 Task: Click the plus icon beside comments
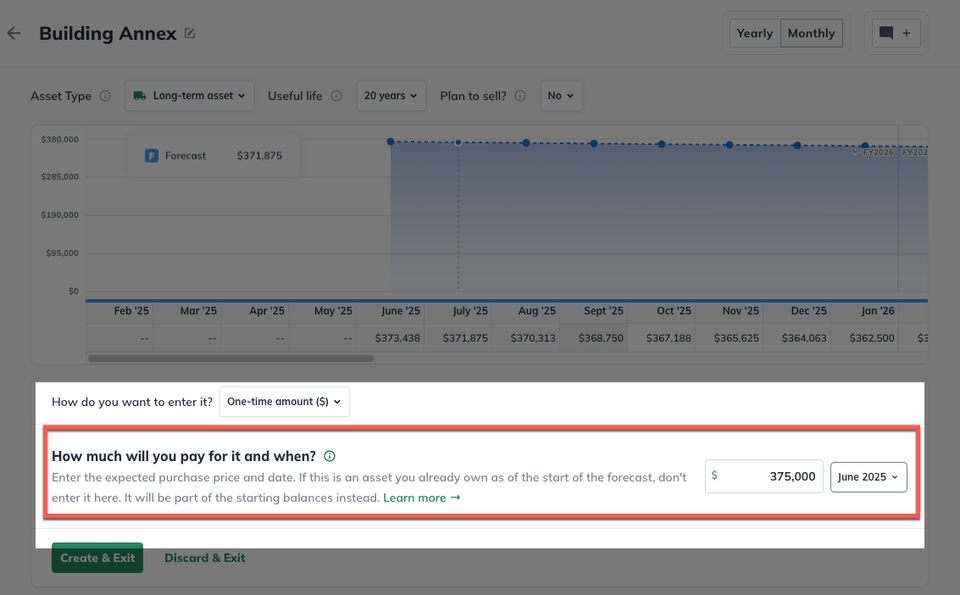point(907,33)
